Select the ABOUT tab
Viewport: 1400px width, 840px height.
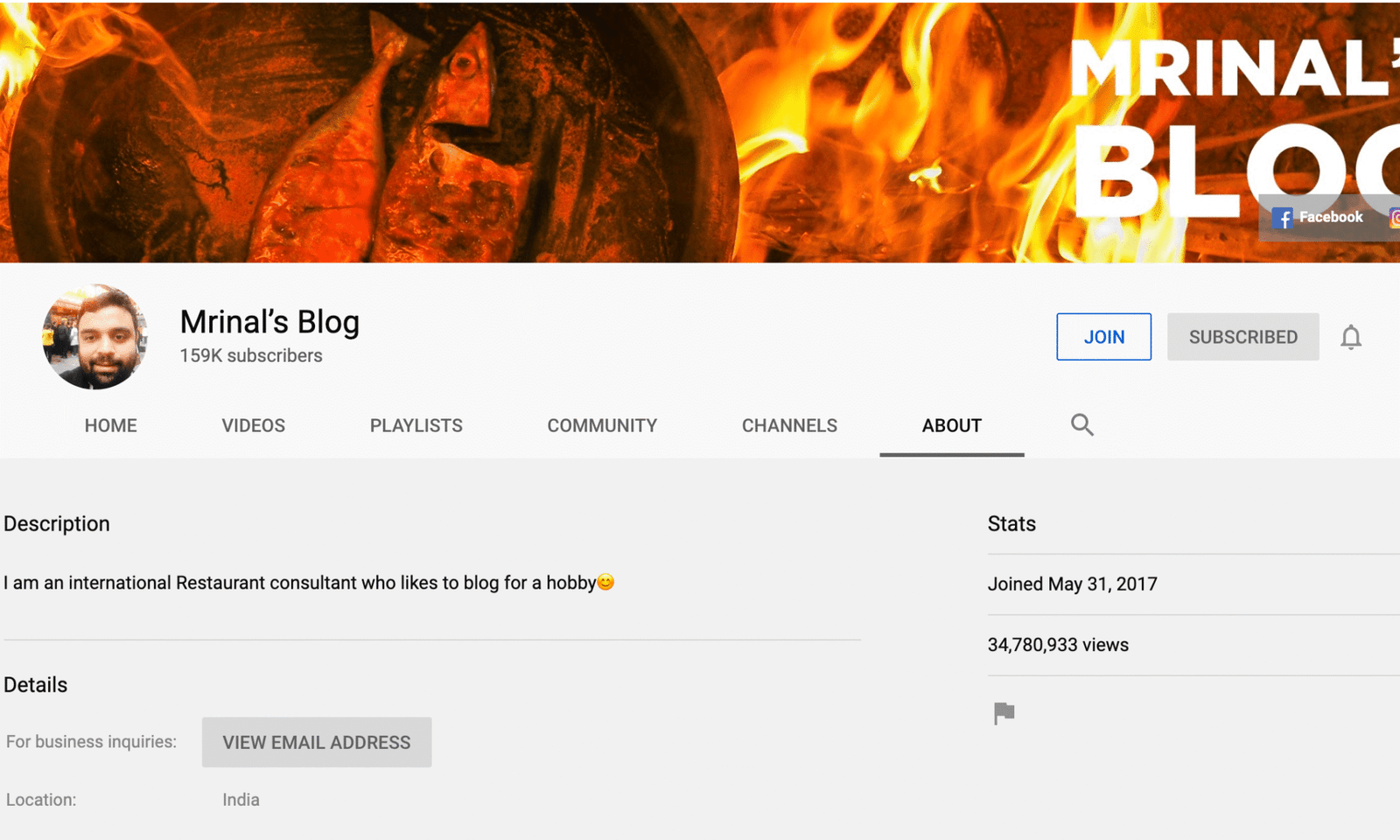tap(951, 426)
